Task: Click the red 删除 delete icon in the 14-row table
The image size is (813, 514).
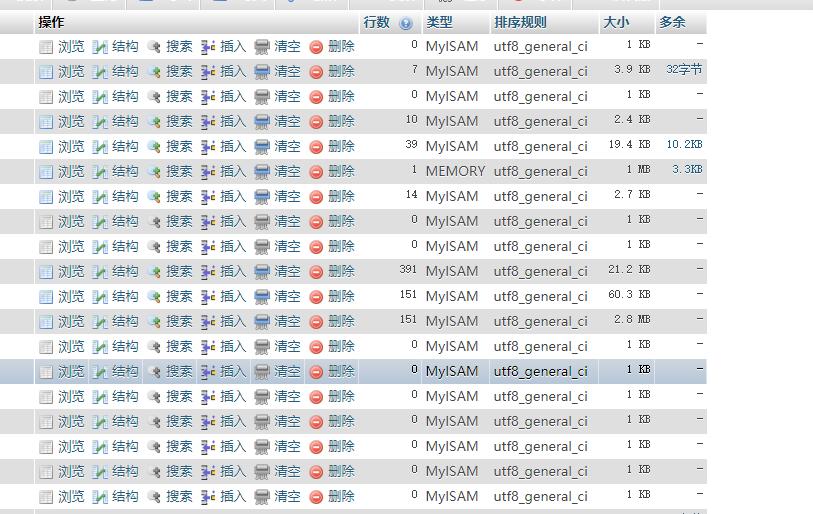Action: pyautogui.click(x=316, y=196)
